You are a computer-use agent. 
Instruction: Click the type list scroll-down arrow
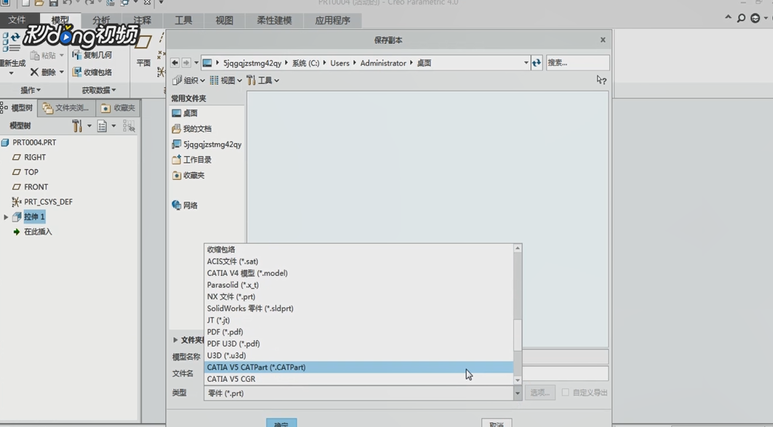coord(517,380)
